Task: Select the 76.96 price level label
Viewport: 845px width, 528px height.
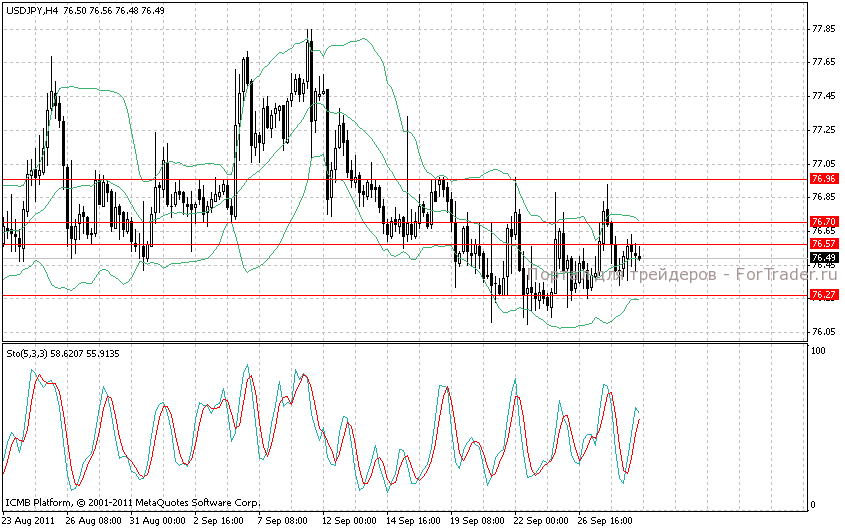Action: 824,179
